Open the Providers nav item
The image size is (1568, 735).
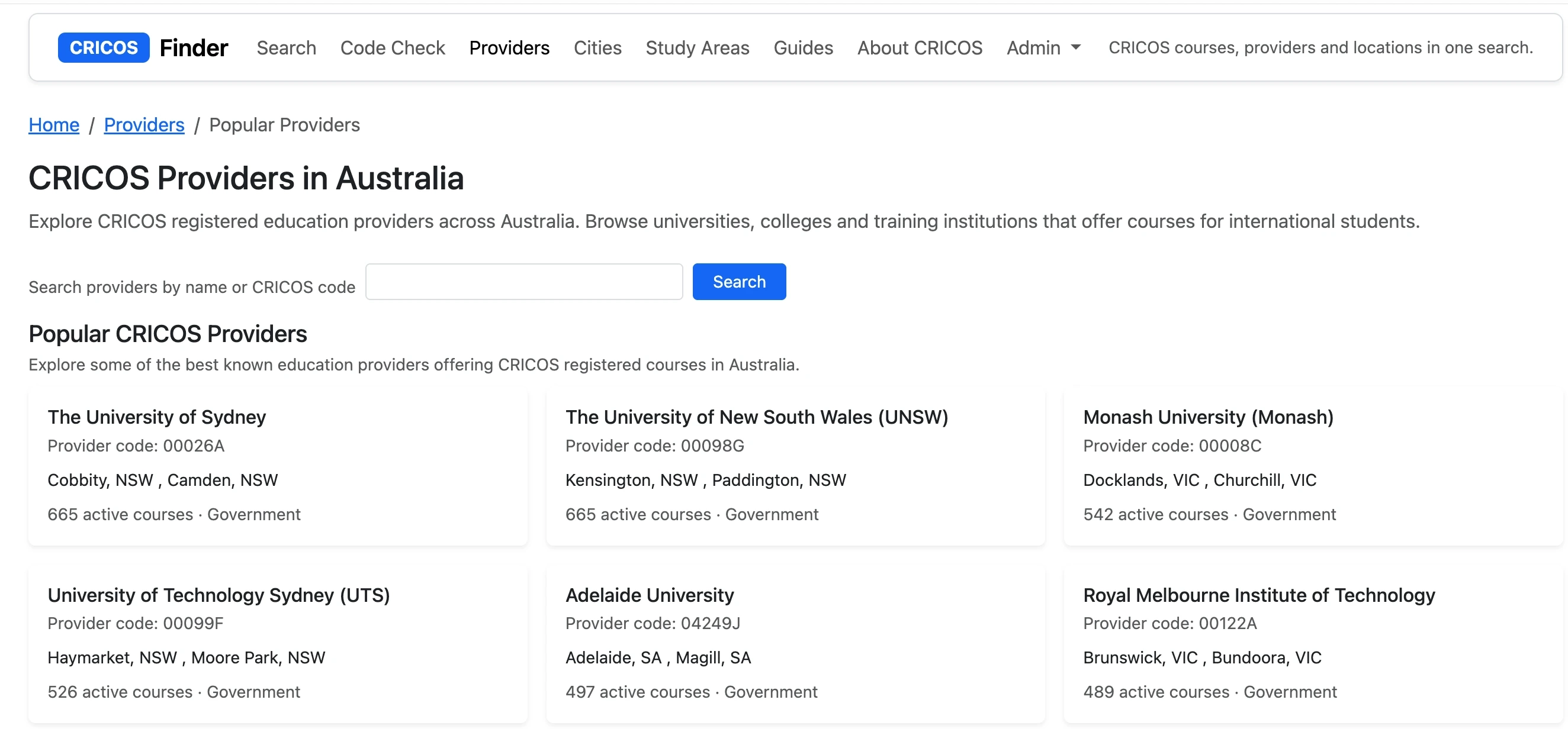509,47
